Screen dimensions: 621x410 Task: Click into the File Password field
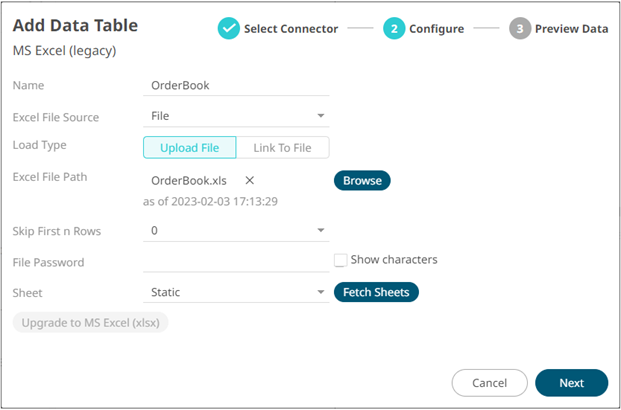pos(236,262)
